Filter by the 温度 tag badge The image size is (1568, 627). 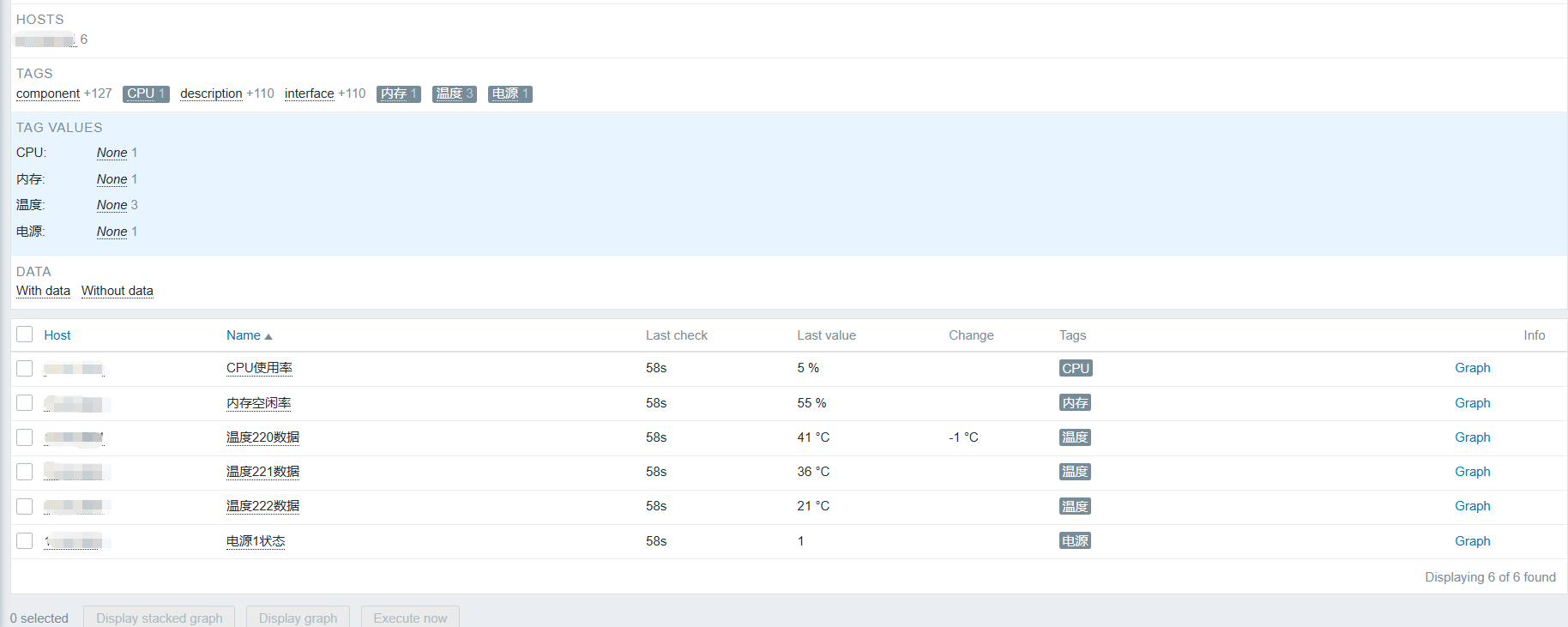(x=454, y=93)
